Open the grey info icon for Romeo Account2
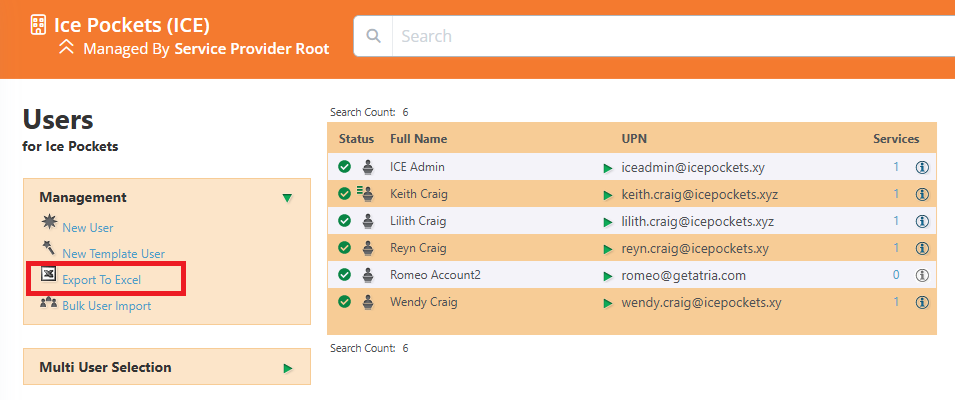Viewport: 960px width, 401px height. tap(922, 275)
